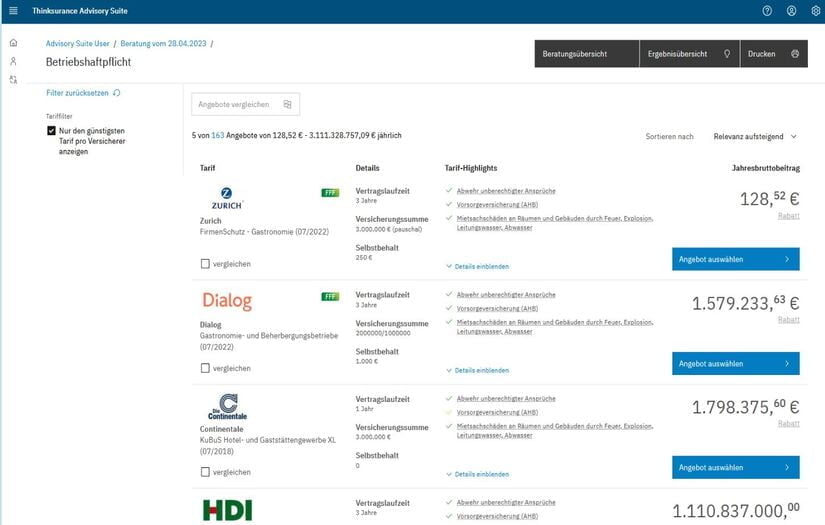Tick vergleichen checkbox for Dialog

point(205,368)
